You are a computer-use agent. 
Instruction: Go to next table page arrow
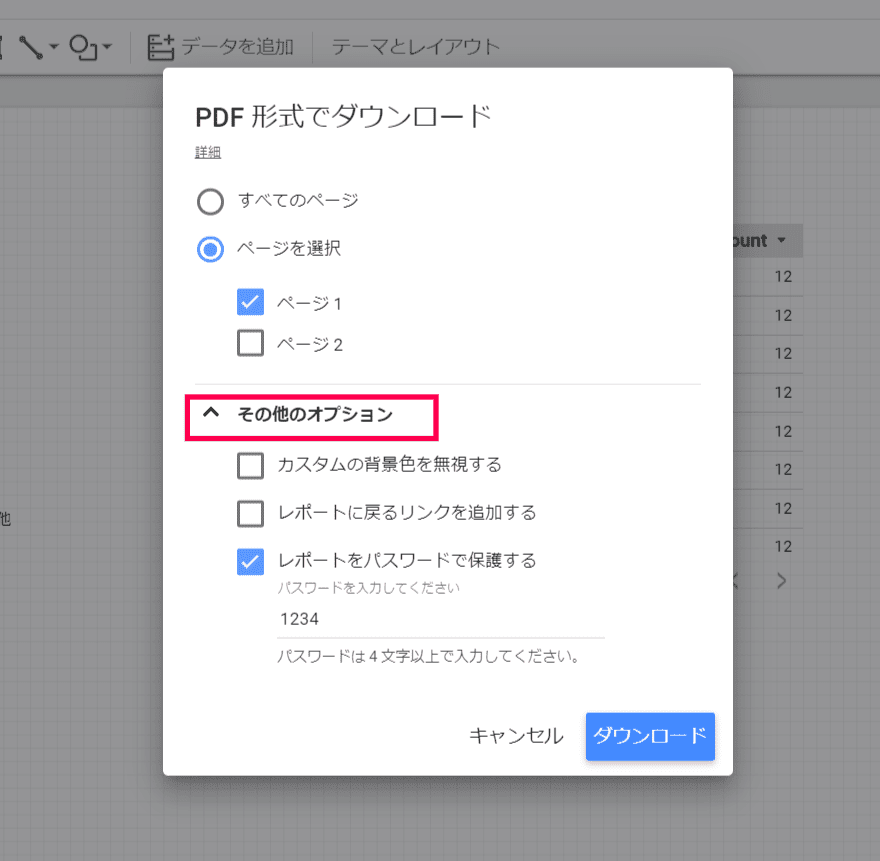(781, 581)
